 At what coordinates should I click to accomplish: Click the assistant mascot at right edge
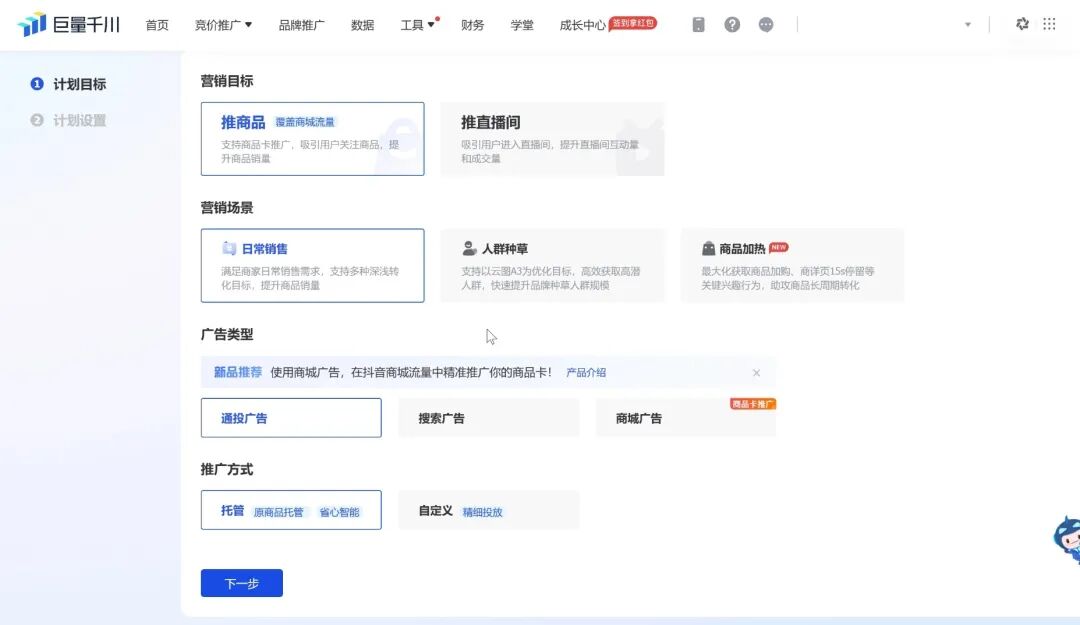(x=1067, y=539)
